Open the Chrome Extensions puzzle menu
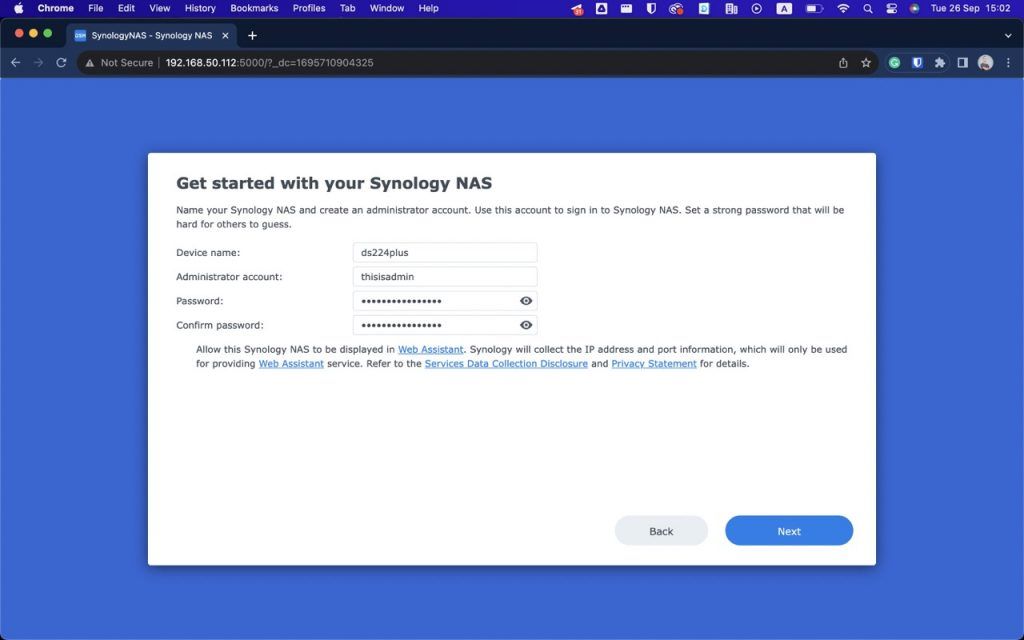 coord(940,63)
